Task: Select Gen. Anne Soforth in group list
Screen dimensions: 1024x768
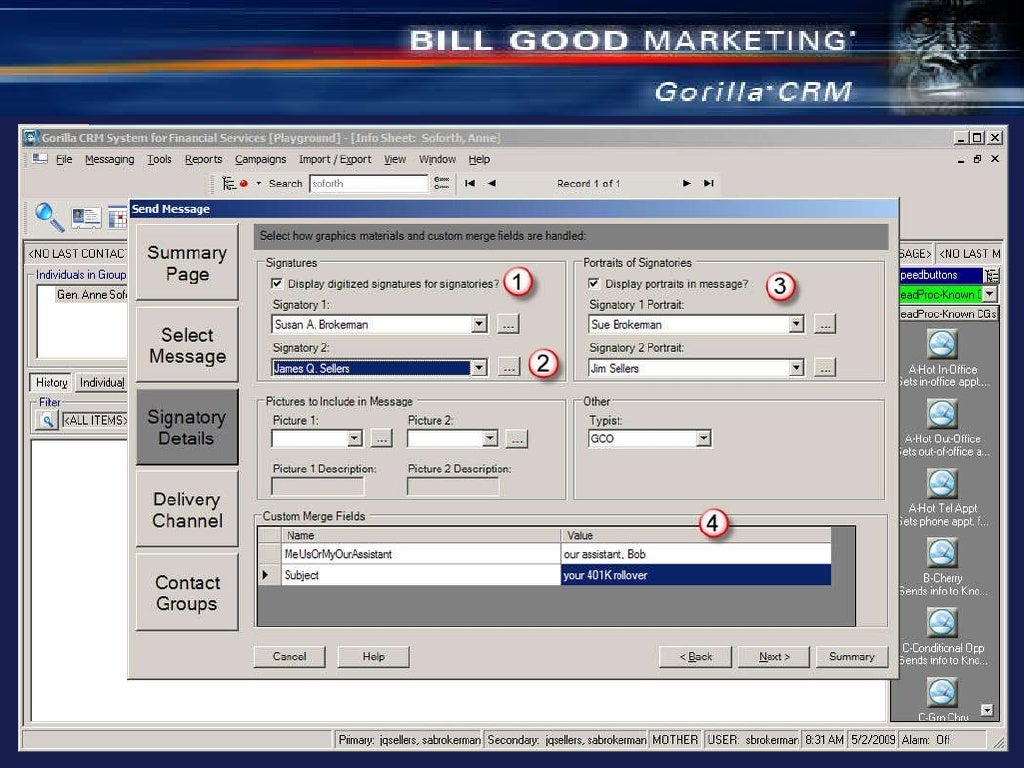Action: click(x=91, y=295)
